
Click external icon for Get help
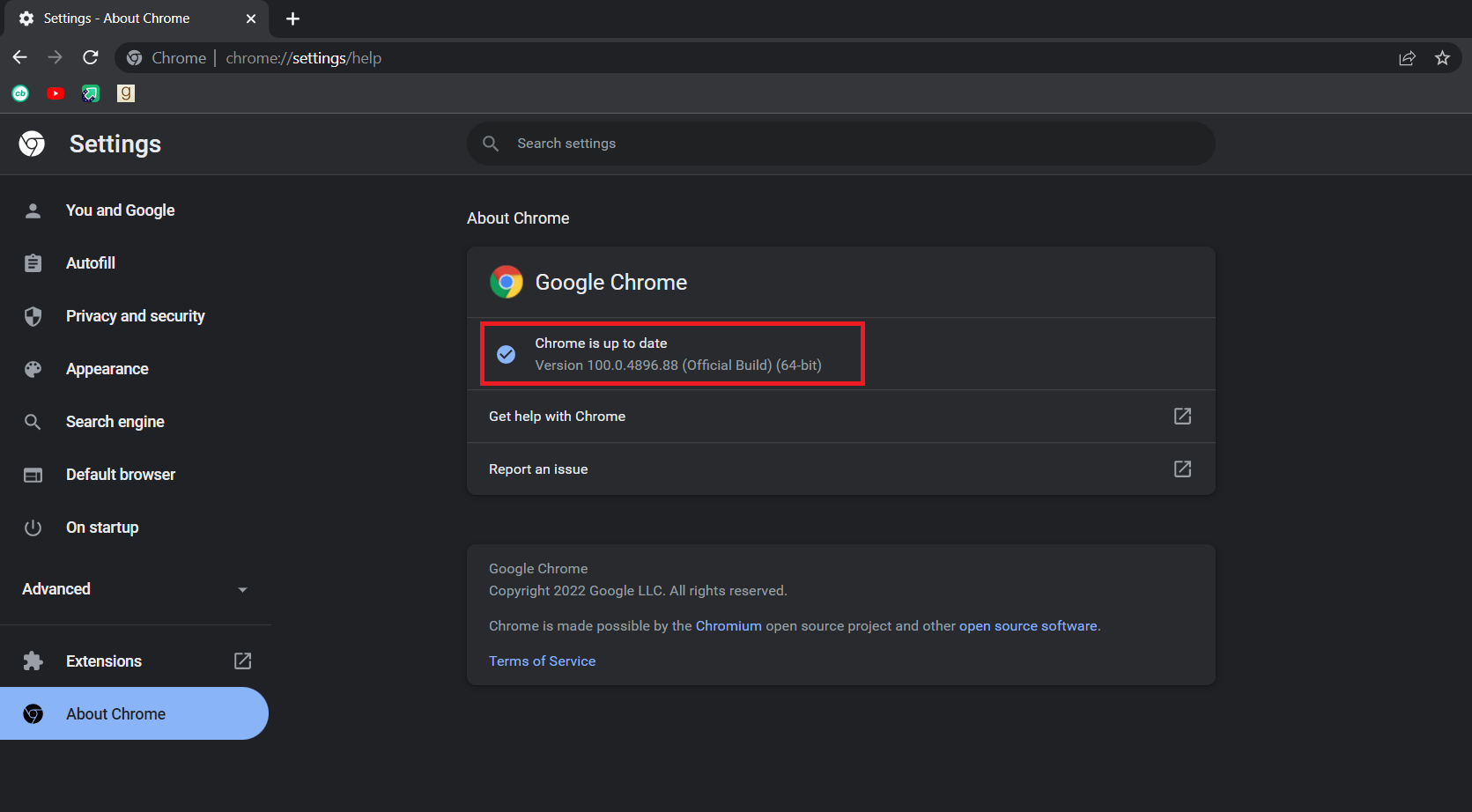[1182, 416]
